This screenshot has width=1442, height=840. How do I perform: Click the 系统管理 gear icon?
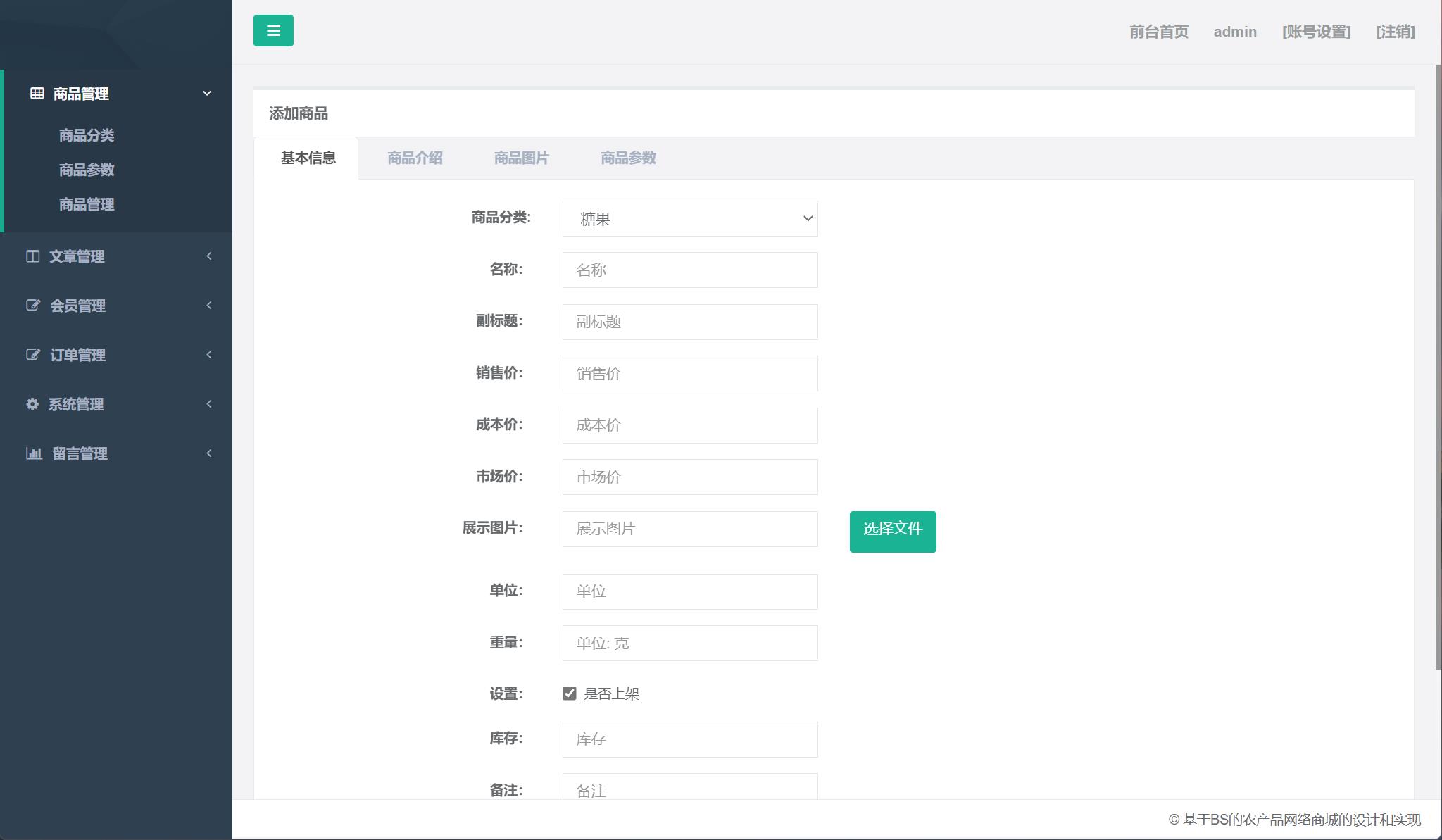click(x=33, y=404)
